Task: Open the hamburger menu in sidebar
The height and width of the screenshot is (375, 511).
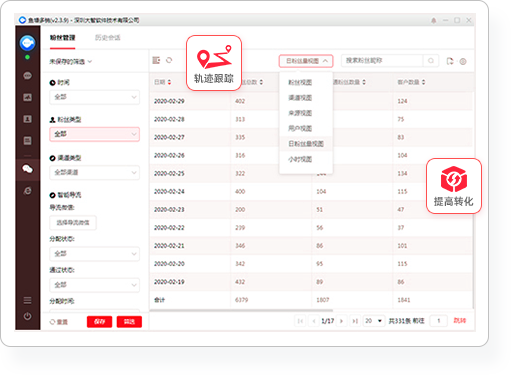Action: click(x=27, y=300)
